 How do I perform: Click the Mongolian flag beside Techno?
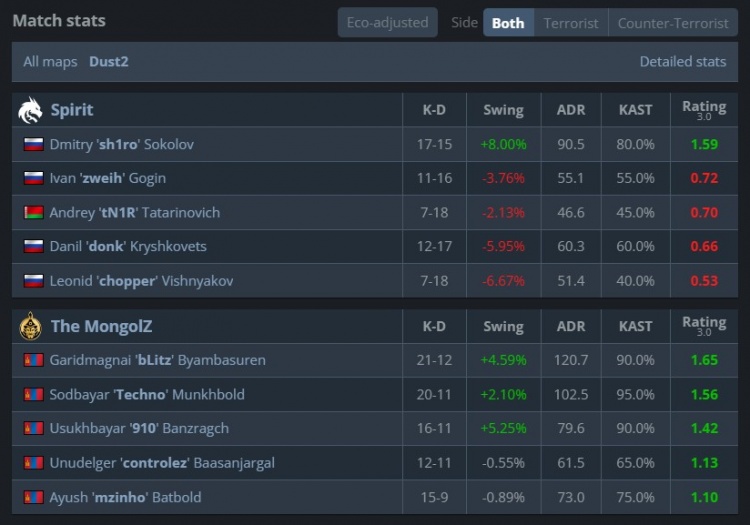[x=33, y=394]
